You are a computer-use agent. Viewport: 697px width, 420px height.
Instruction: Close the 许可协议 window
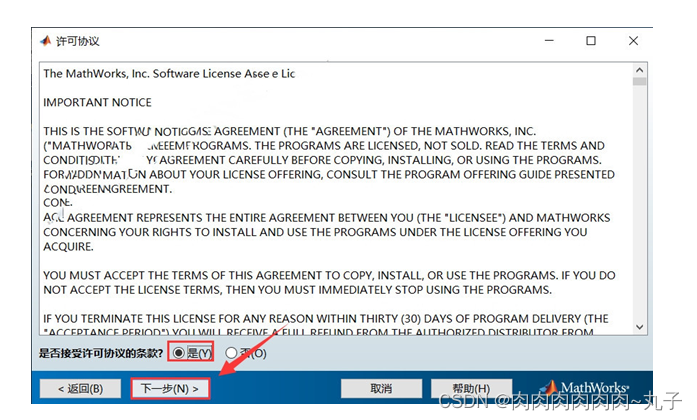coord(633,41)
